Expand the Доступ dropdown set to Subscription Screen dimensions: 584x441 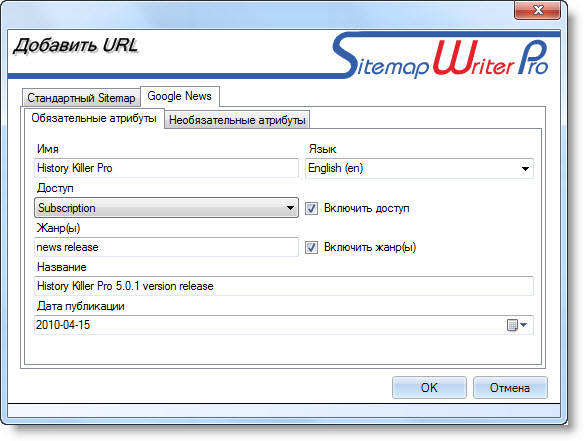[x=166, y=208]
